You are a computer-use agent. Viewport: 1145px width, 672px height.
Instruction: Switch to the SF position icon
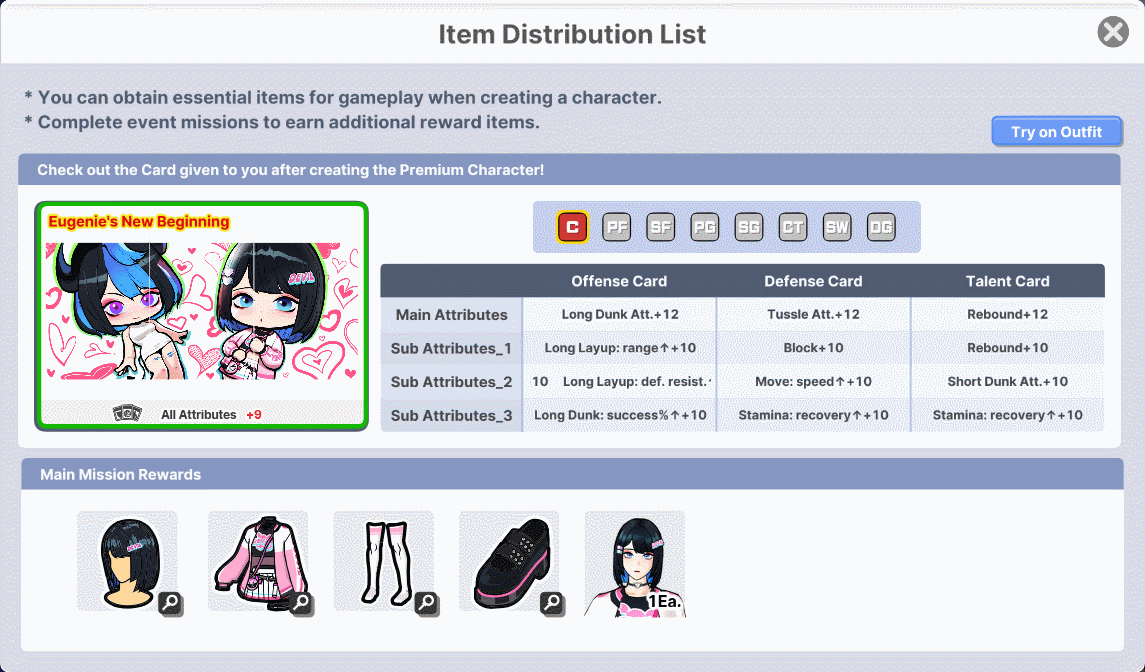661,227
